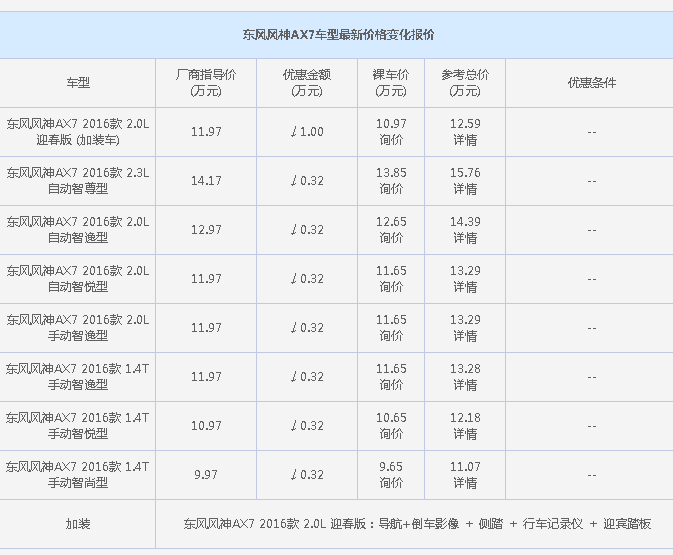673x555 pixels.
Task: Select guide price 14.17
Action: tap(206, 181)
